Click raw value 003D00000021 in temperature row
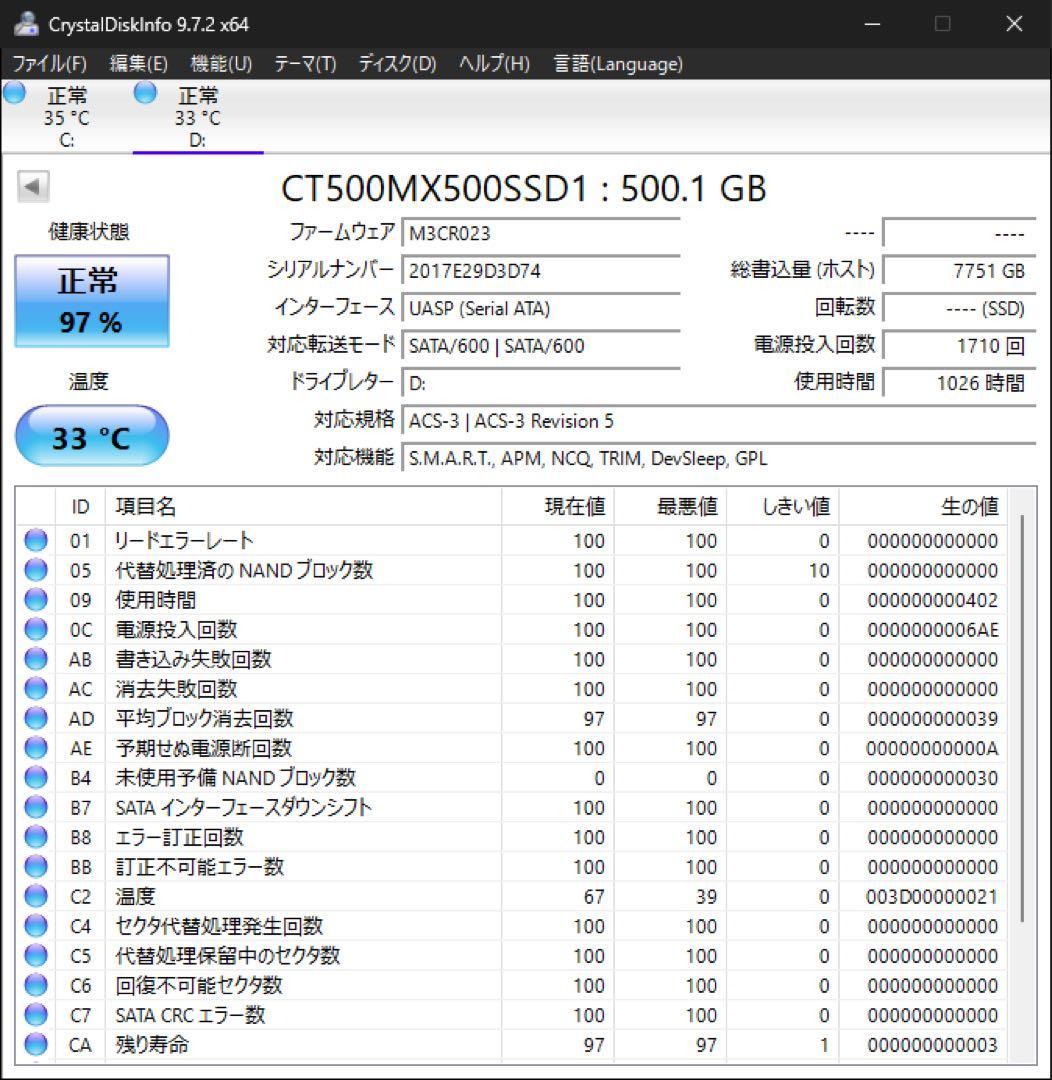The height and width of the screenshot is (1080, 1052). tap(931, 897)
